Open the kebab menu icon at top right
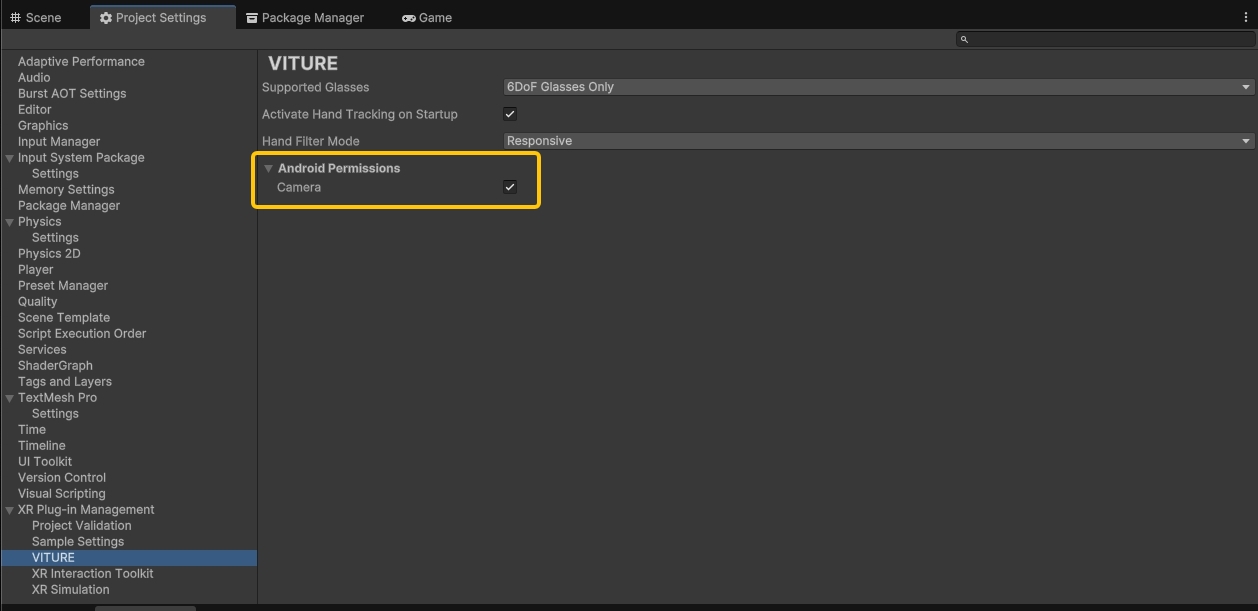 coord(1244,18)
